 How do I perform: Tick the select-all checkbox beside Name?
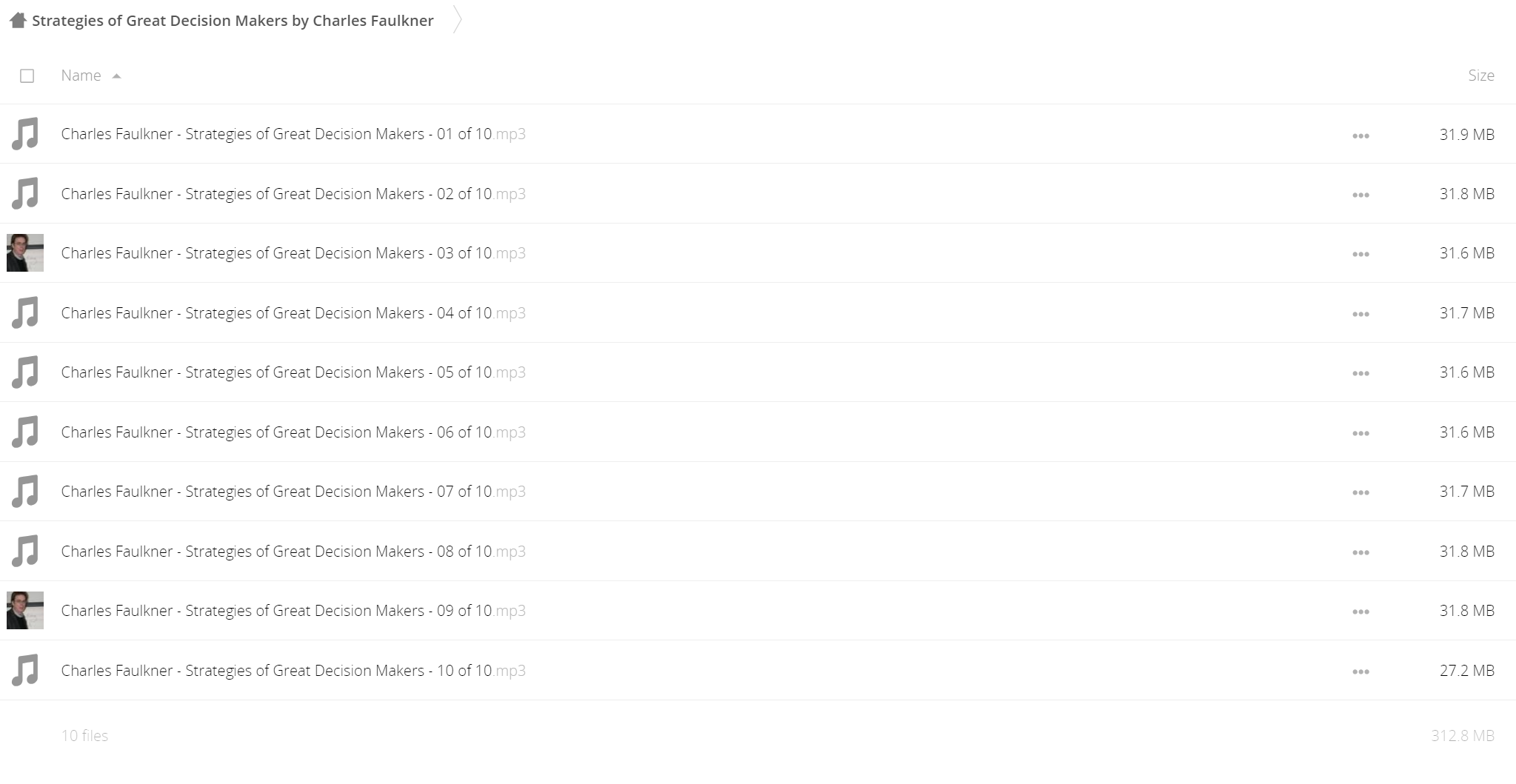[27, 76]
